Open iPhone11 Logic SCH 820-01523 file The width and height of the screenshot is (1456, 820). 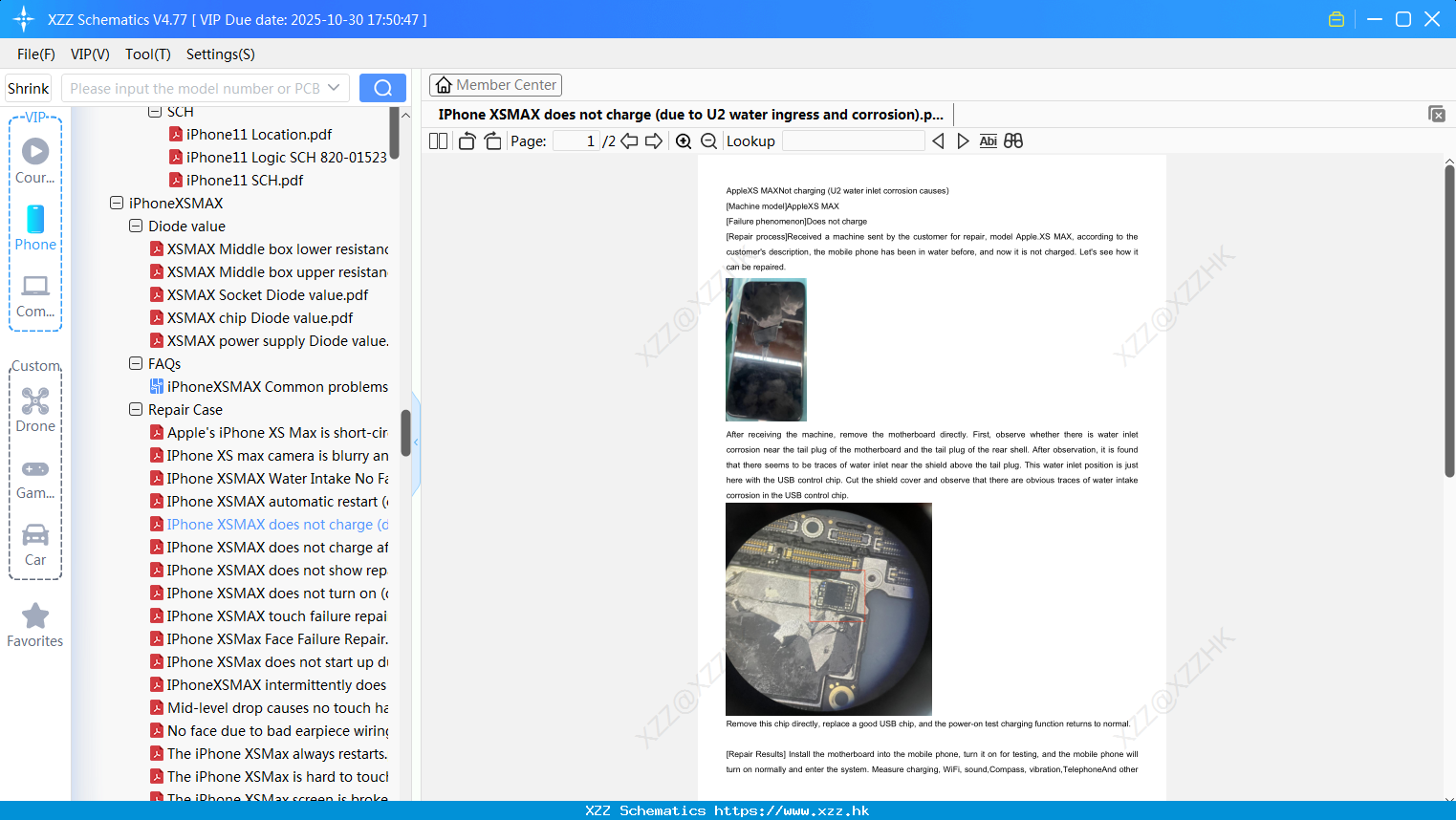(278, 158)
